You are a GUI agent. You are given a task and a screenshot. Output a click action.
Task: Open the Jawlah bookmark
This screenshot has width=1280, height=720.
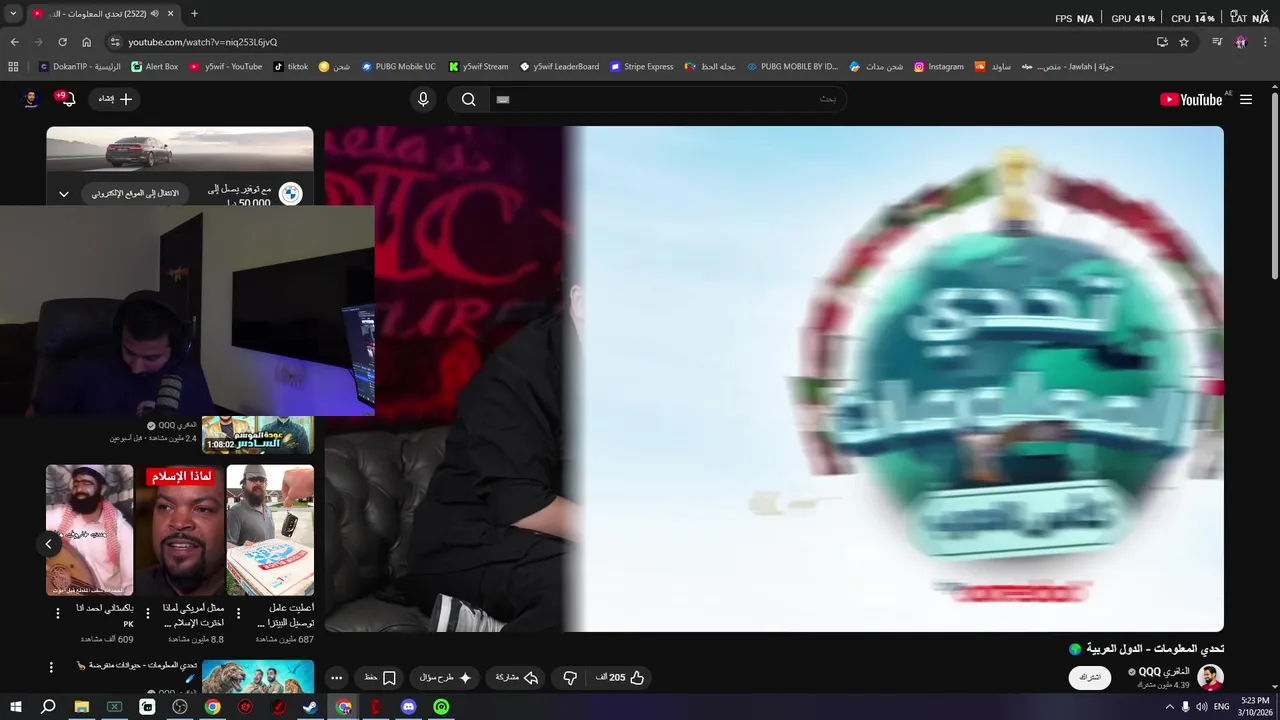[1067, 67]
